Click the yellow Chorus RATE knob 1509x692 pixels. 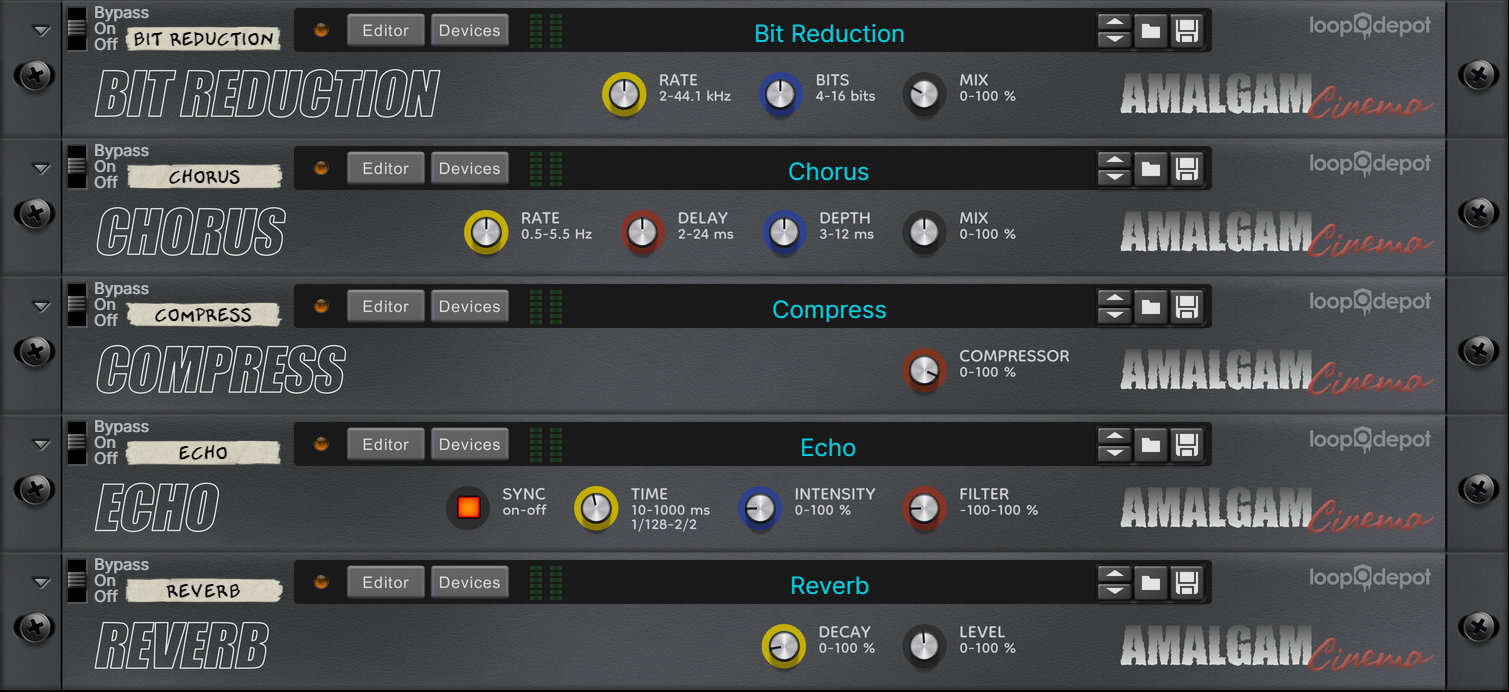coord(486,232)
